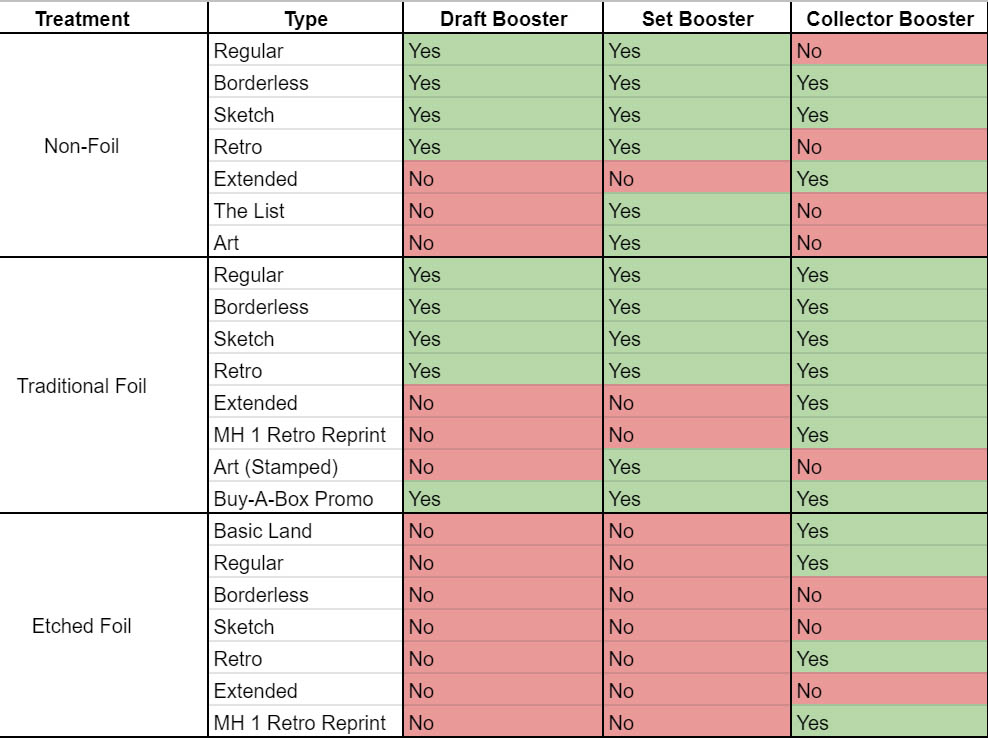Screen dimensions: 988x738
Task: Select the Type column header
Action: [x=306, y=18]
